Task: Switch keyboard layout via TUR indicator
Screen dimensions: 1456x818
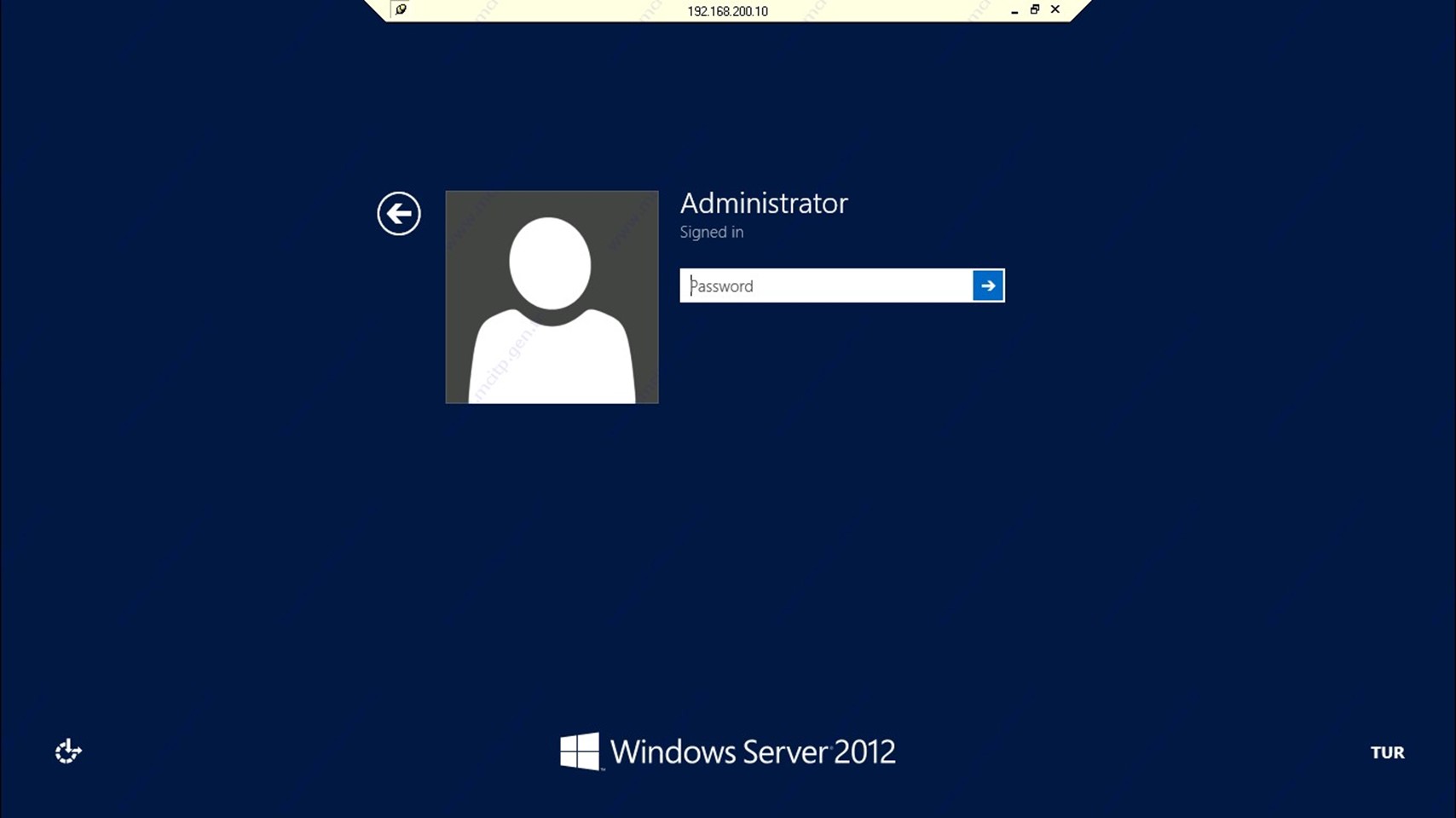Action: tap(1387, 752)
